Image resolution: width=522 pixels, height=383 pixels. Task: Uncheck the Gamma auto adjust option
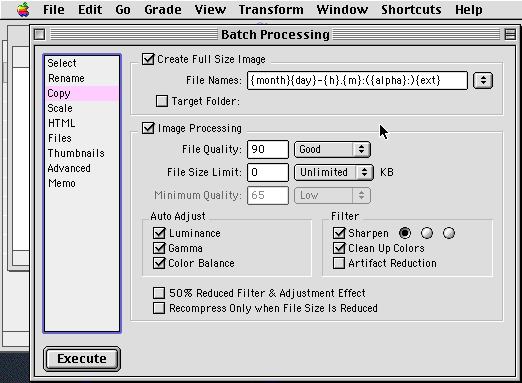[x=159, y=248]
